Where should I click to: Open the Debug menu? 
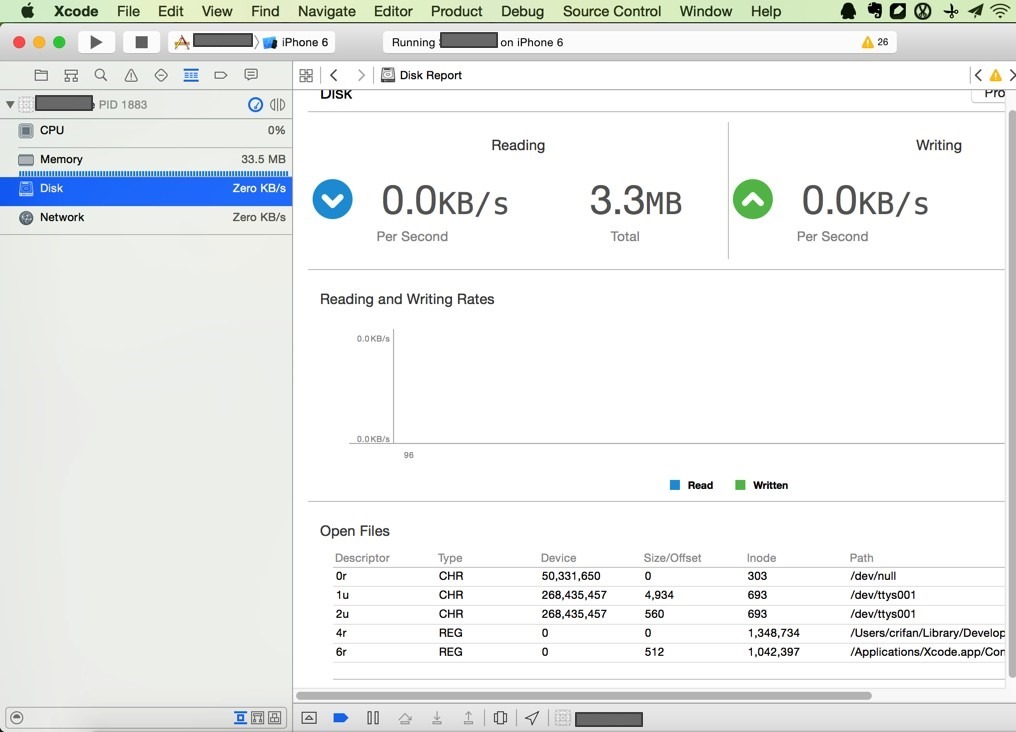click(522, 11)
